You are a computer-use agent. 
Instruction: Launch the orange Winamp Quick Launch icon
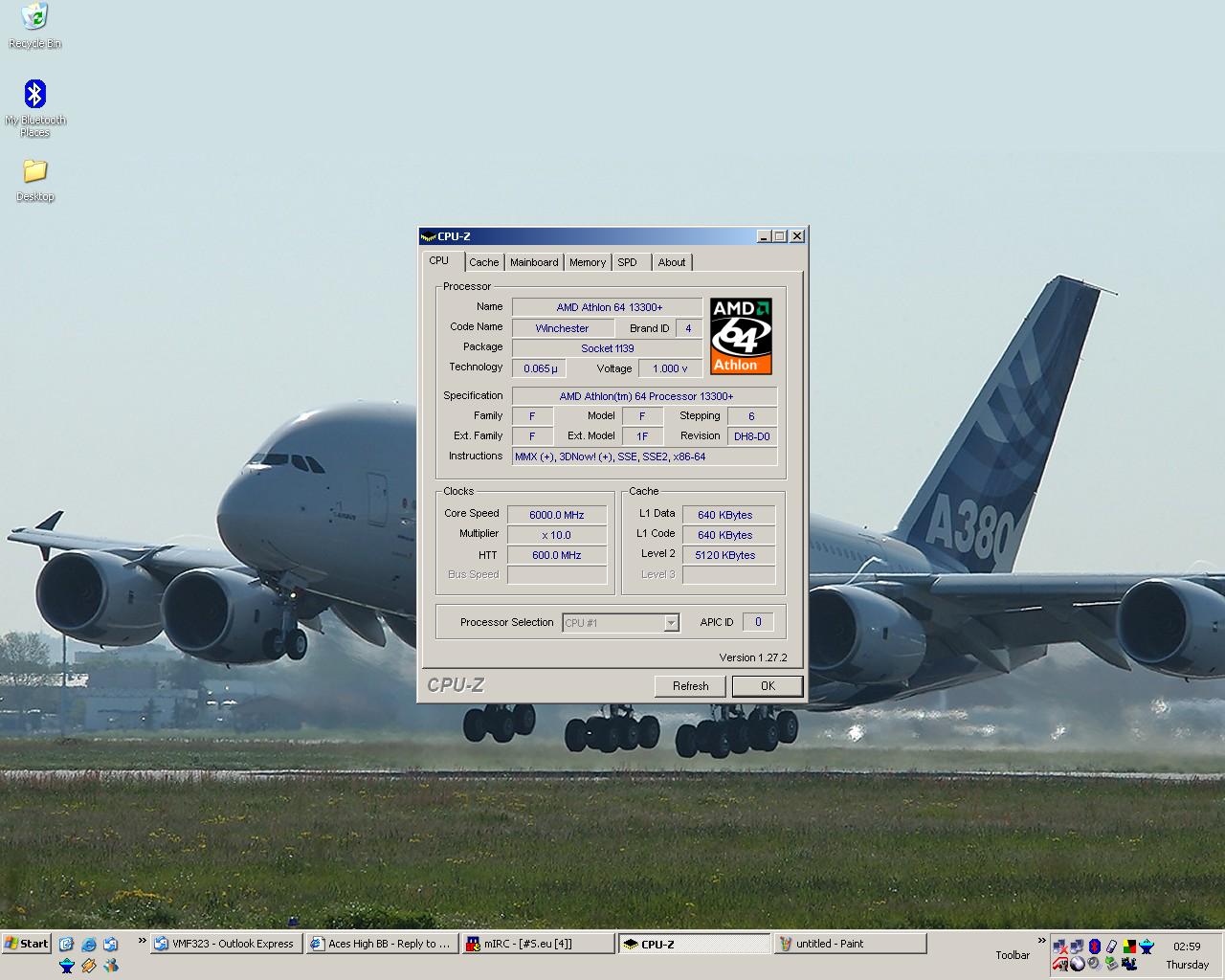[89, 966]
